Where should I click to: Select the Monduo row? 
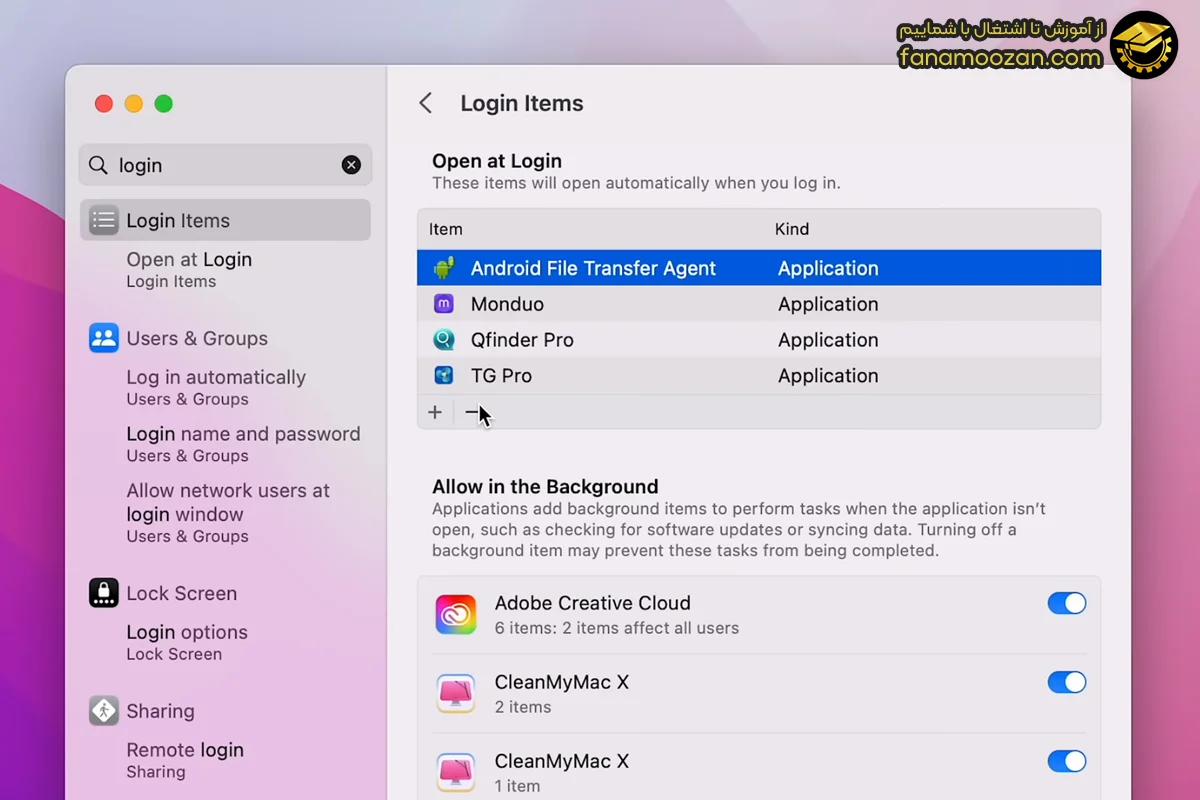click(x=759, y=304)
